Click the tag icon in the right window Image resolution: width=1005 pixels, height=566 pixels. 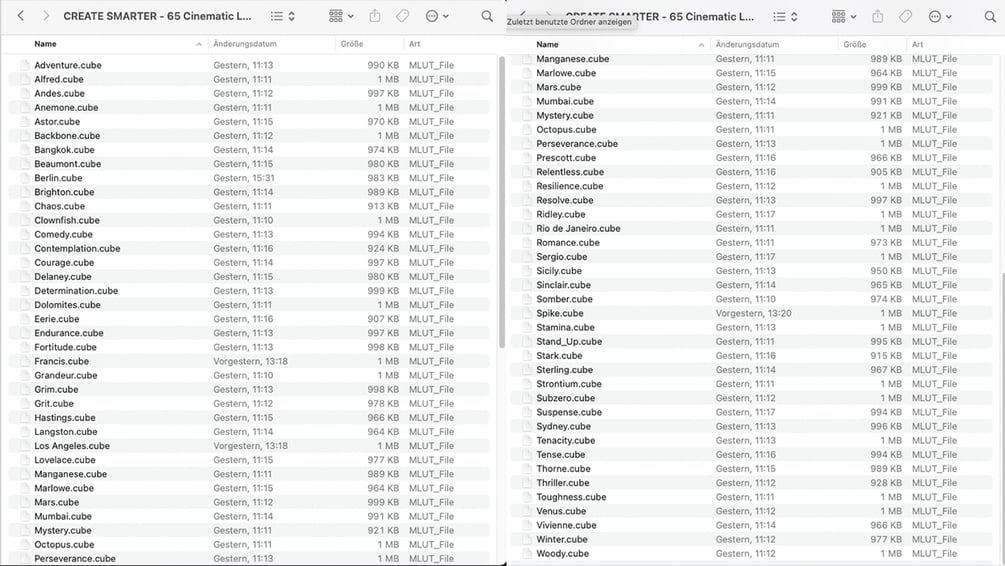tap(905, 17)
